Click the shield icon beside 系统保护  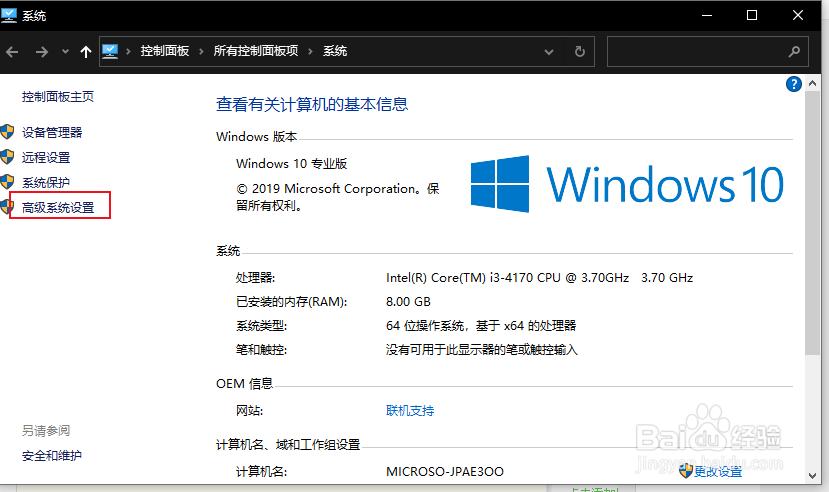[x=7, y=182]
